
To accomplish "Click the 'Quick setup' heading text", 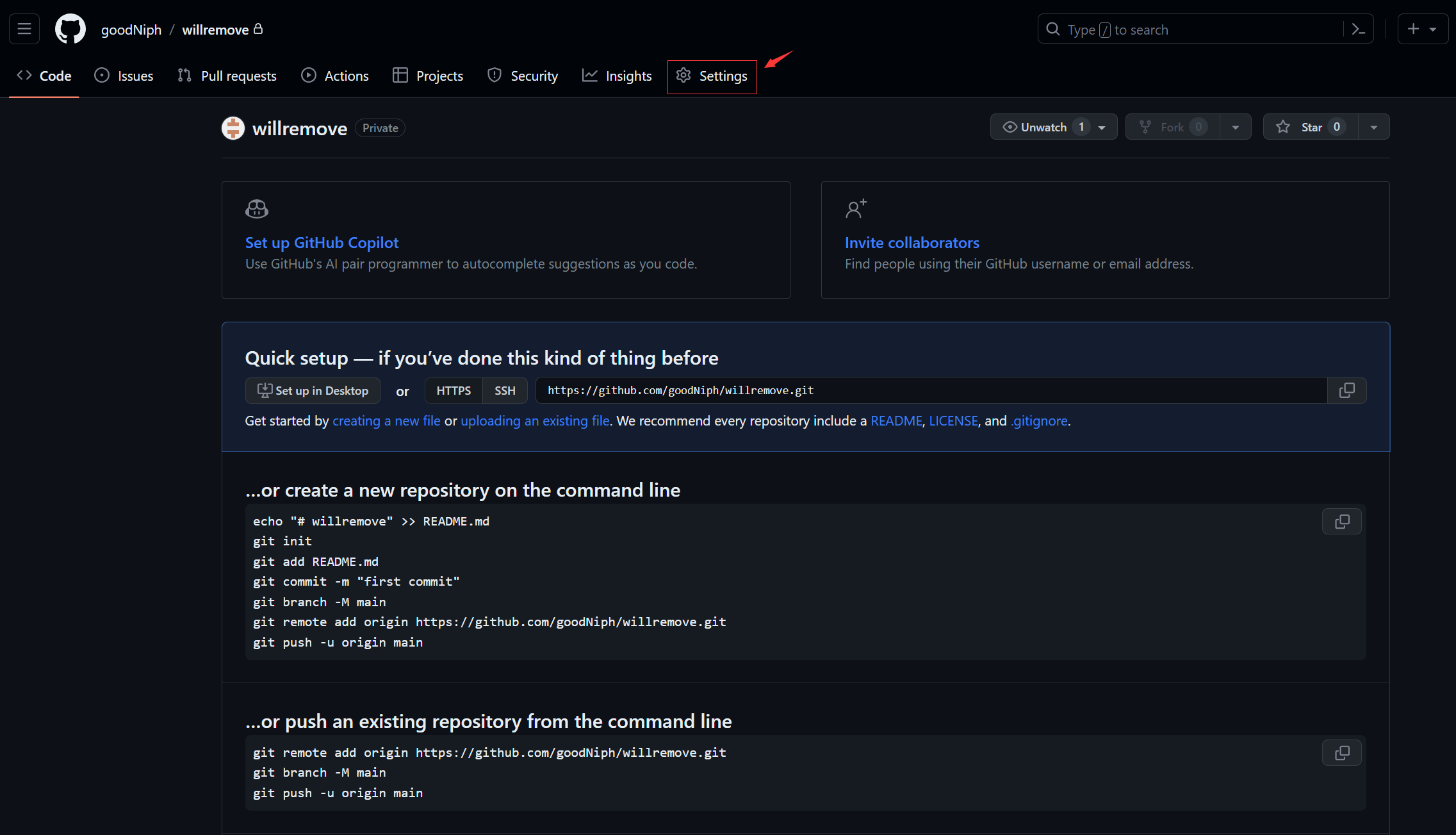I will pyautogui.click(x=482, y=358).
